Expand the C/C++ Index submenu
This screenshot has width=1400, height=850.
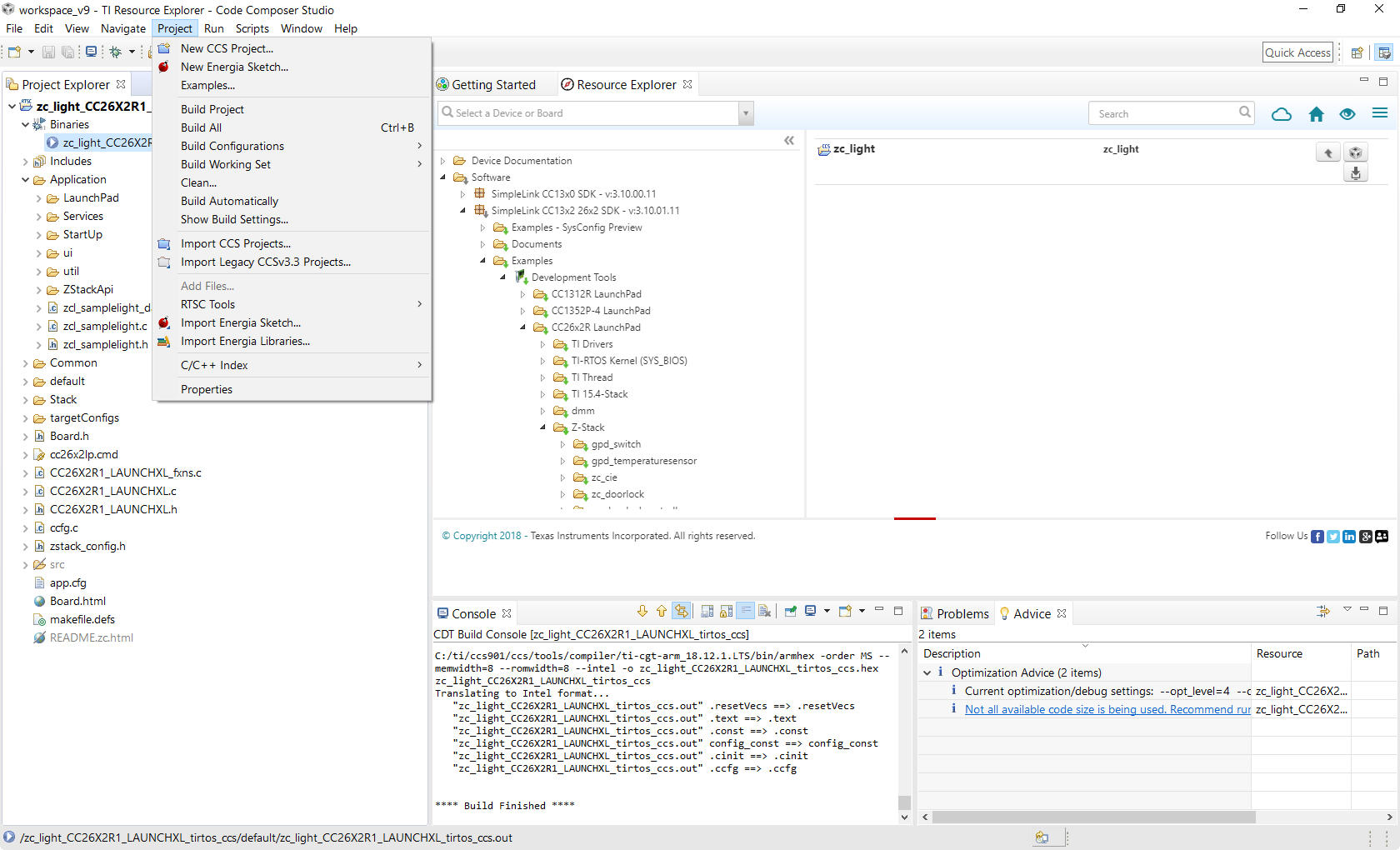pos(292,365)
